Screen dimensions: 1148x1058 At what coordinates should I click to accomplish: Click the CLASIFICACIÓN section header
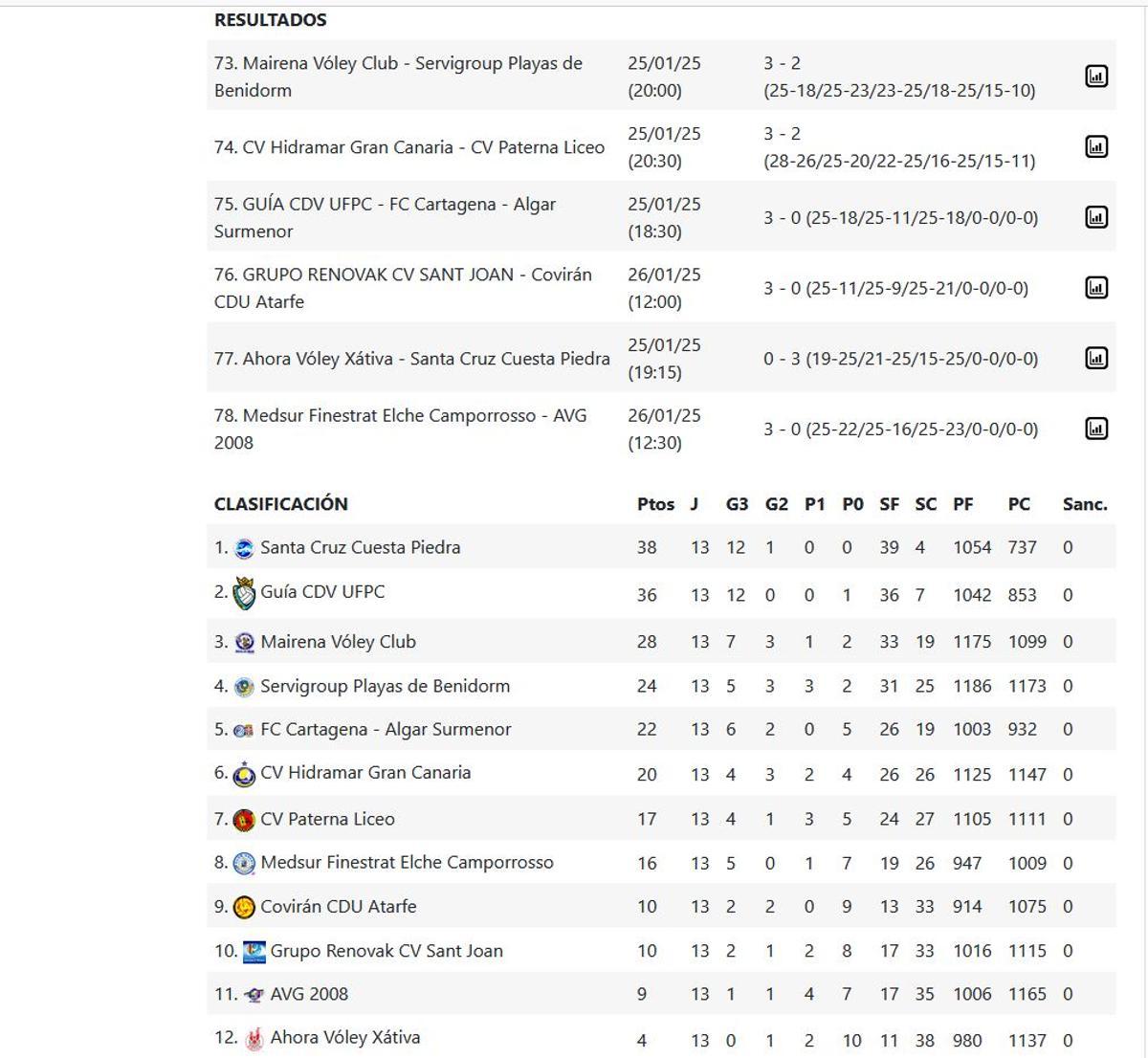[278, 503]
